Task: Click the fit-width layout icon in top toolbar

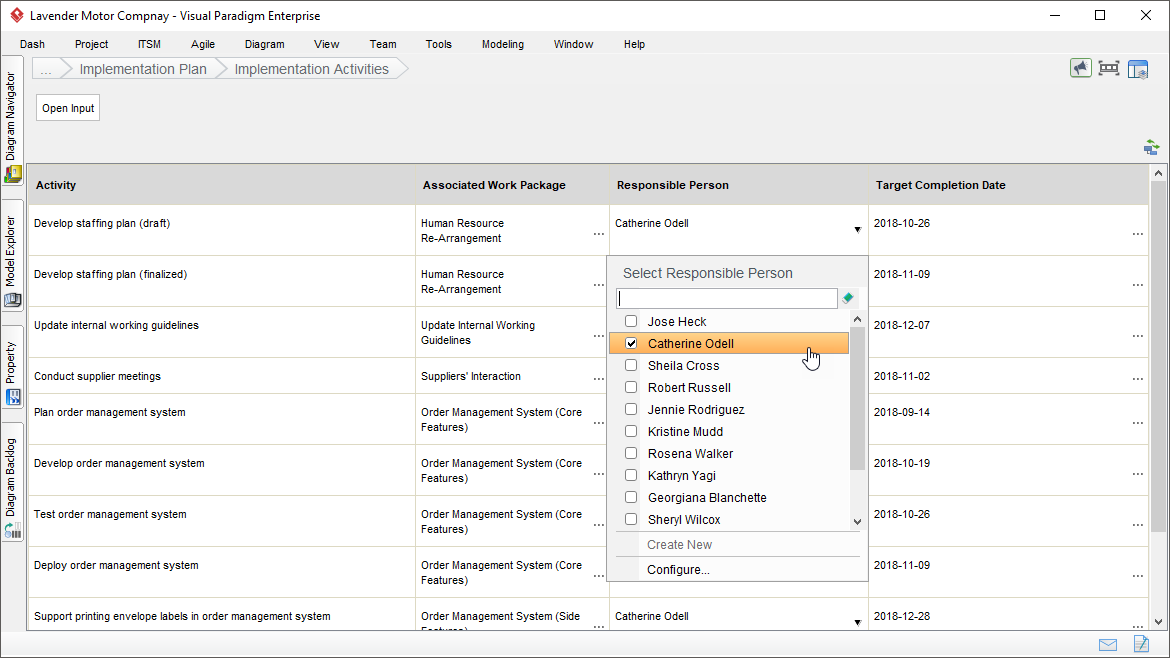Action: coord(1109,69)
